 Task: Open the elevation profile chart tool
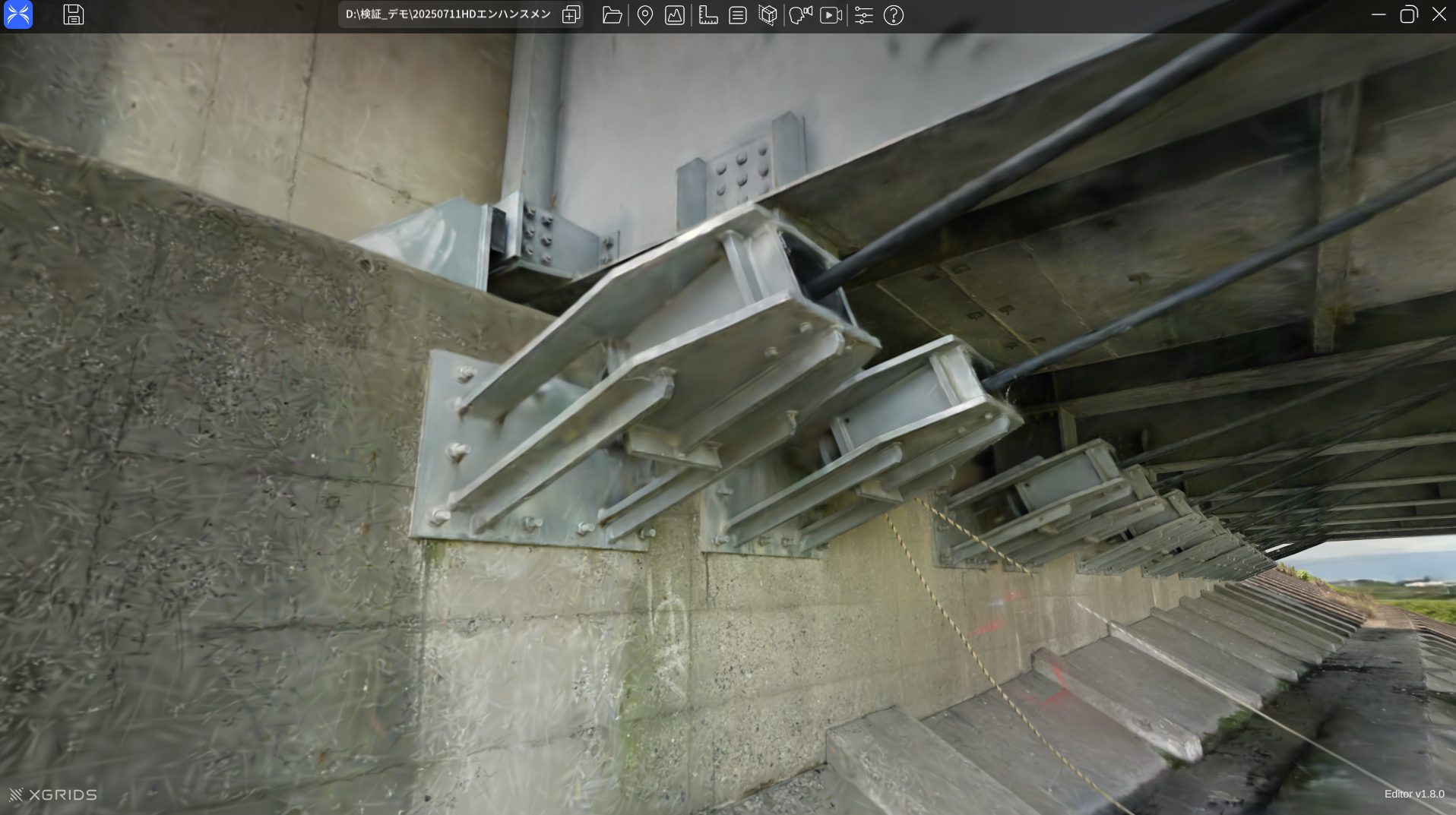[x=675, y=15]
